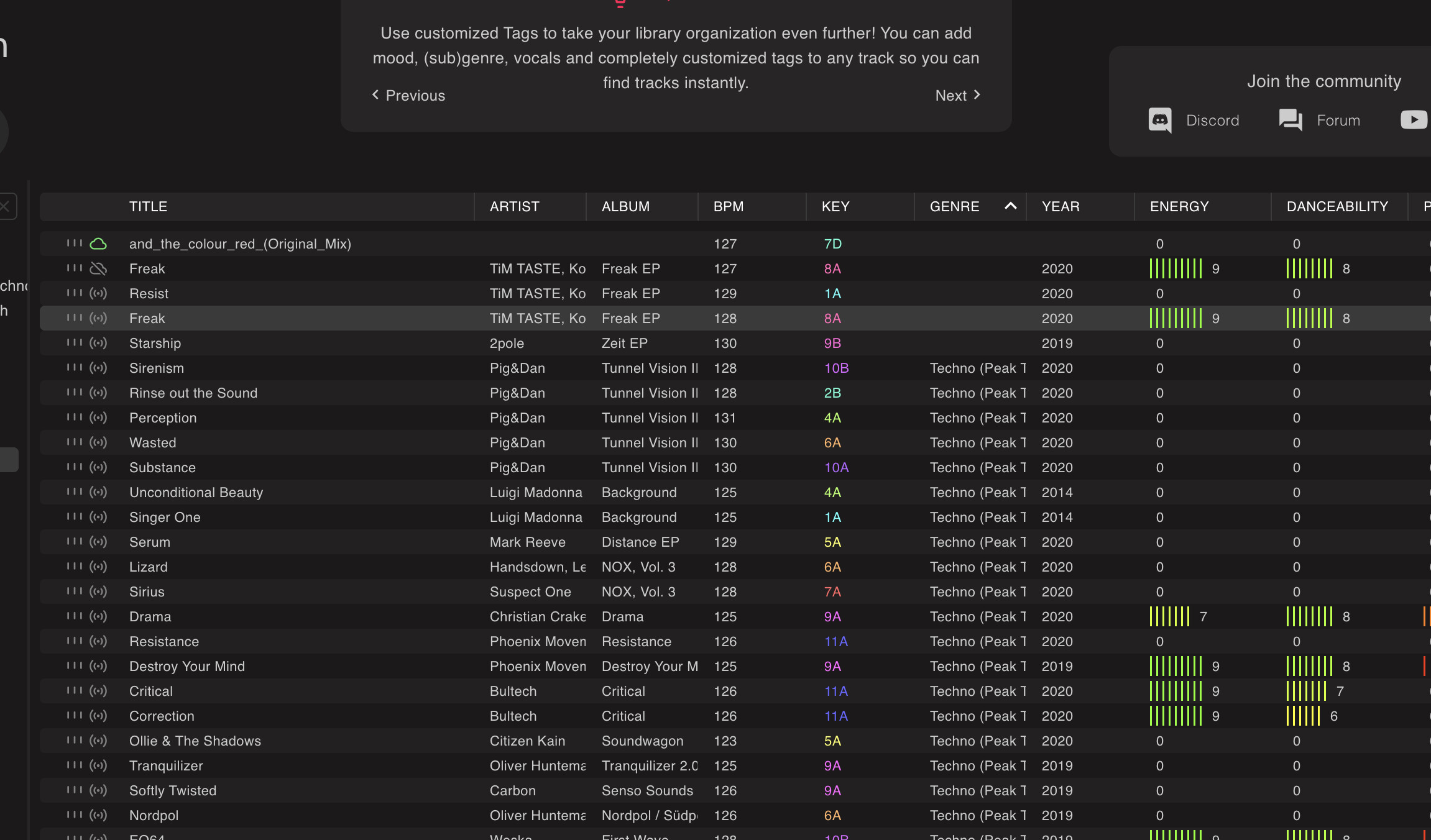Click the green cloud icon on and_the_colour_red track
This screenshot has height=840, width=1431.
click(98, 244)
